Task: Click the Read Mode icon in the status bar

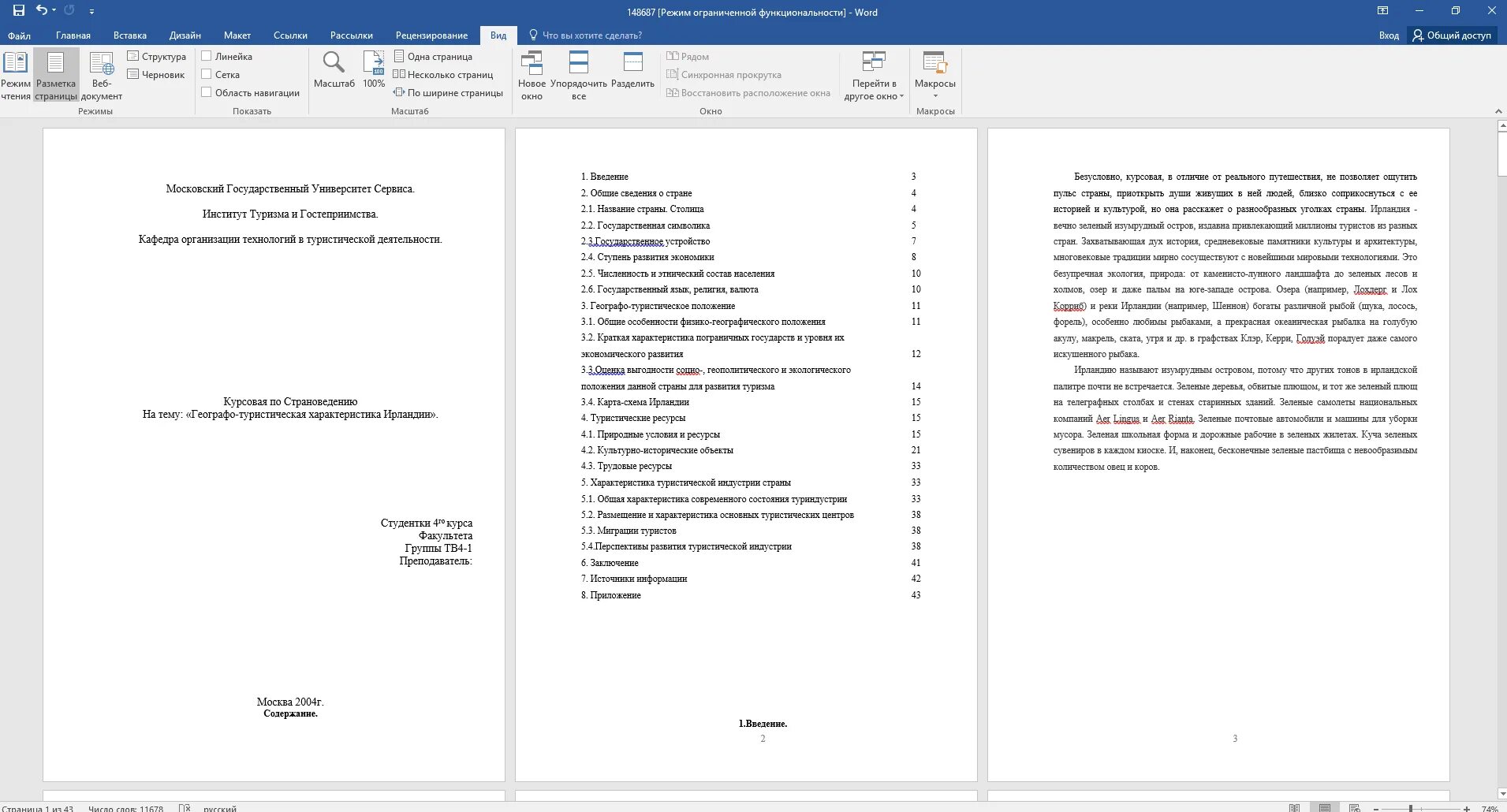Action: (x=1294, y=808)
